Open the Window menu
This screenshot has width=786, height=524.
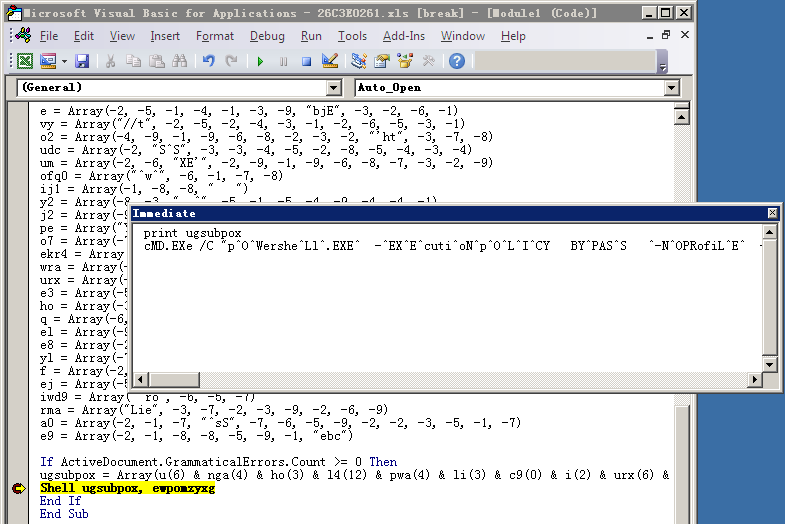[463, 36]
